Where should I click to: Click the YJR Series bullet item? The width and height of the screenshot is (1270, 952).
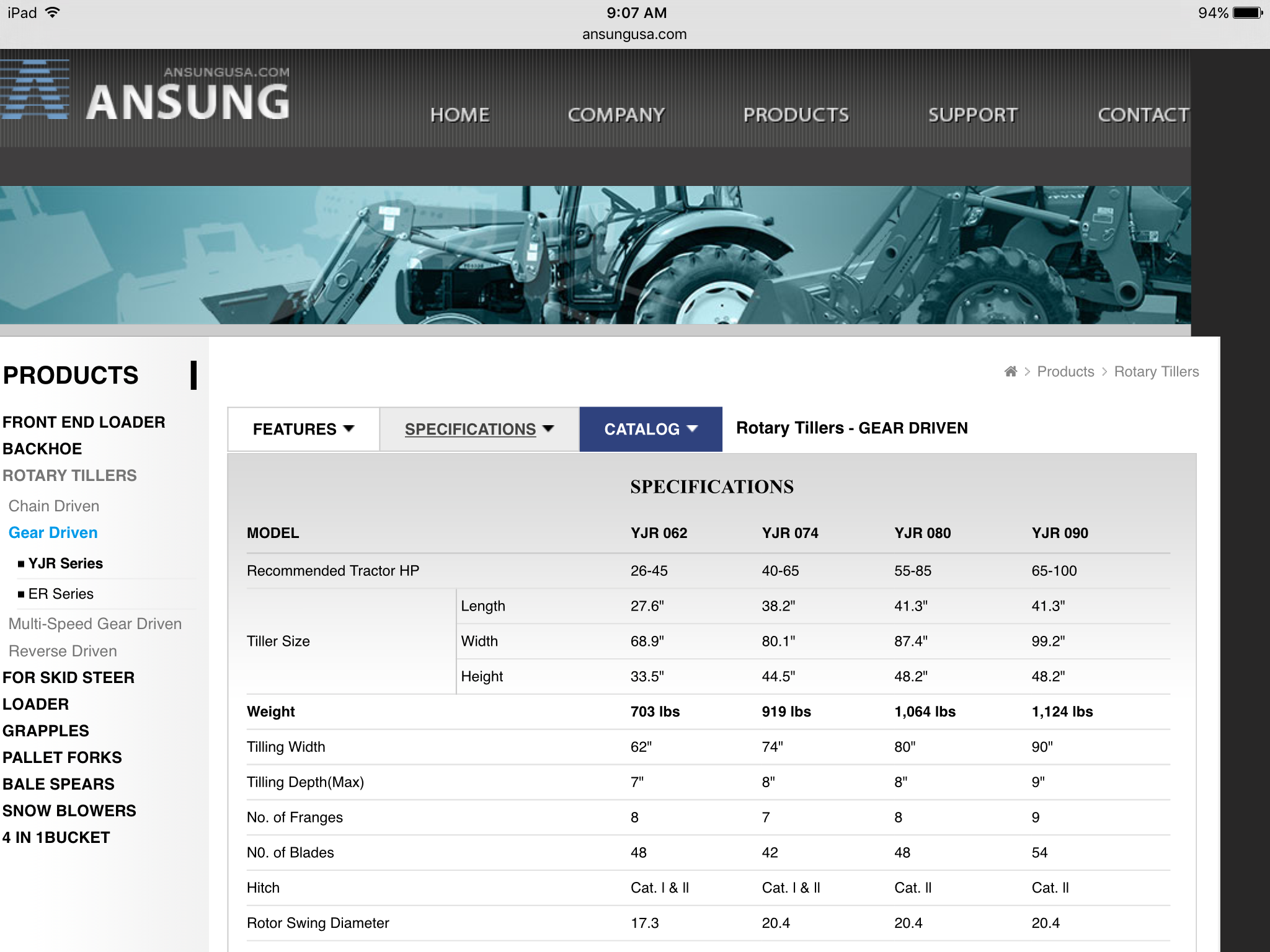65,563
